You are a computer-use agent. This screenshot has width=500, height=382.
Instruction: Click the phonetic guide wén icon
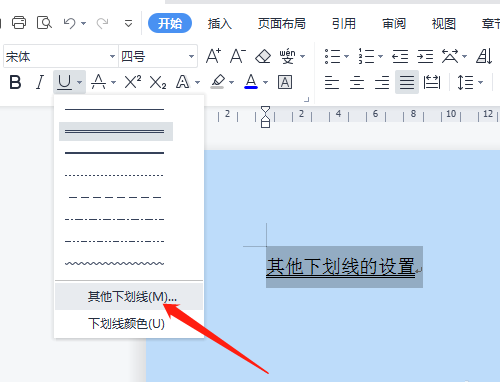(x=287, y=56)
